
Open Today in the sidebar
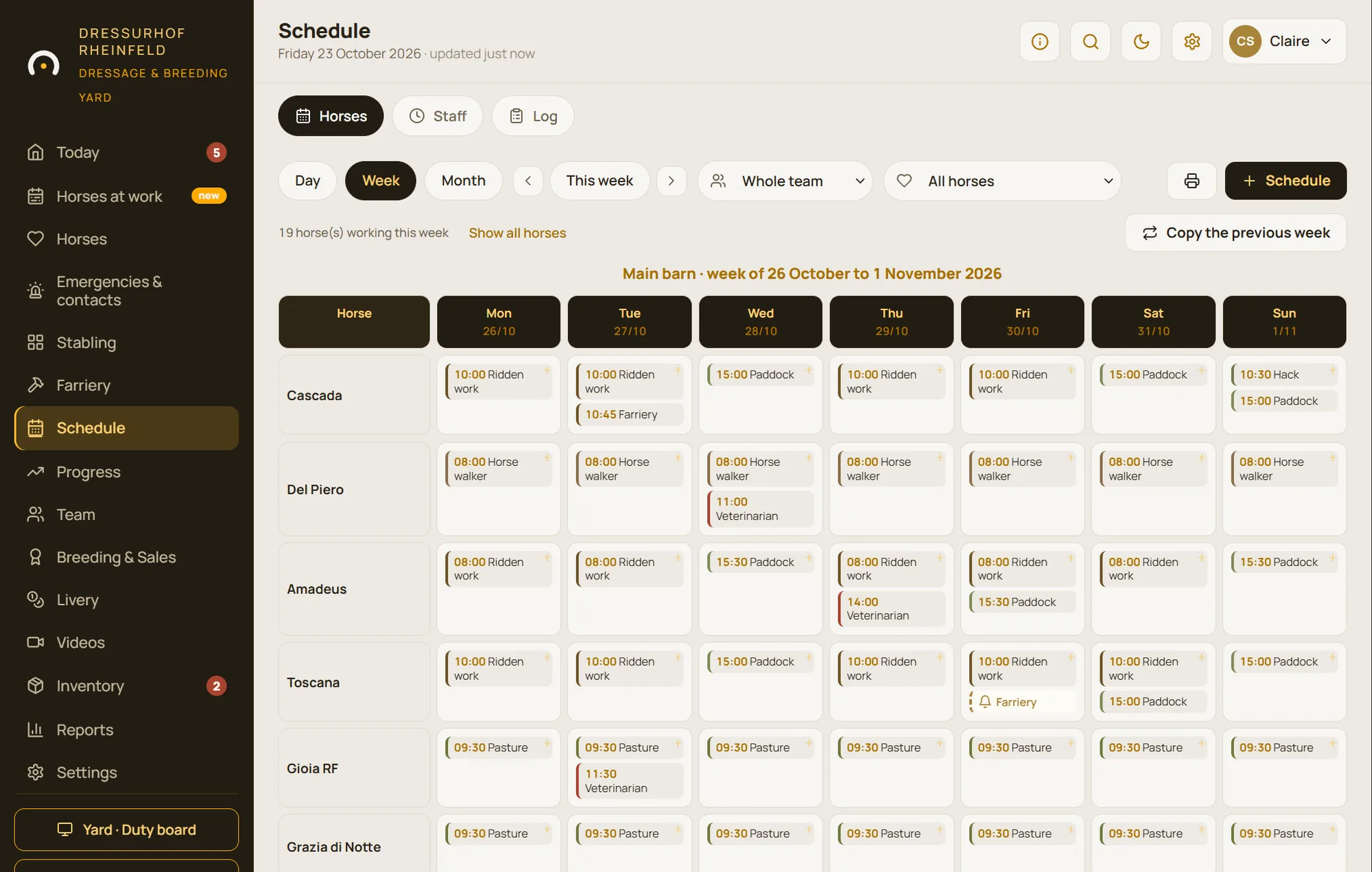(127, 152)
